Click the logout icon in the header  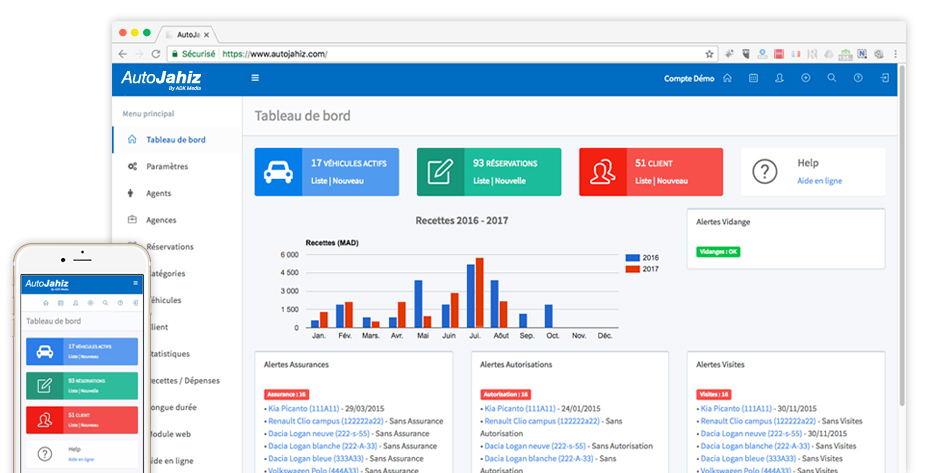point(884,78)
